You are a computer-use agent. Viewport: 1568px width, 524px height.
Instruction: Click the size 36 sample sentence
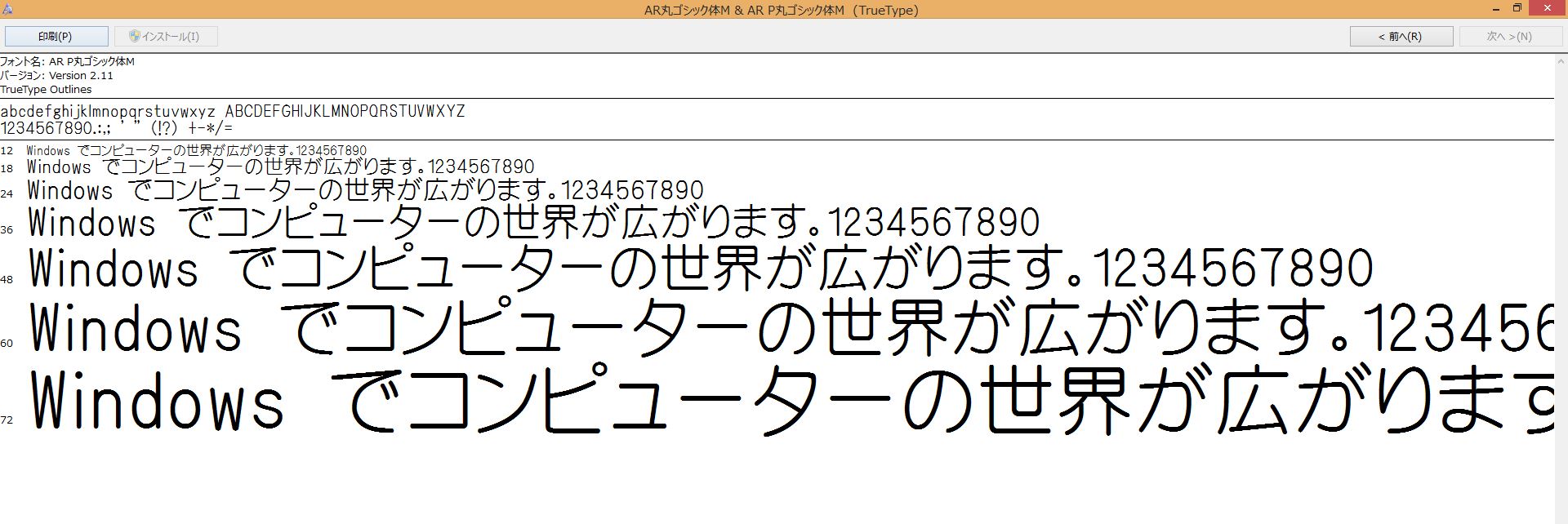533,224
